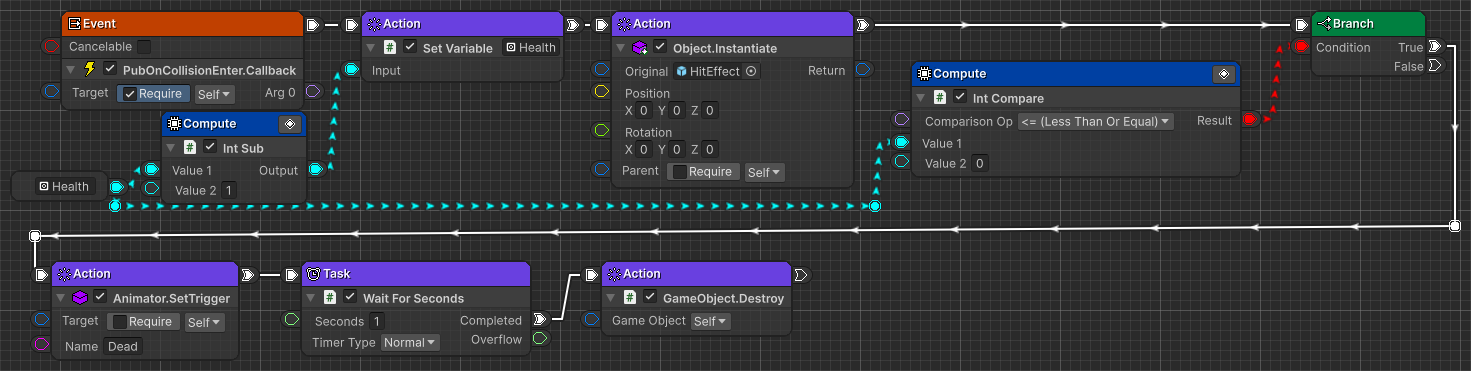Open the Comparison Op dropdown
1471x371 pixels.
(1094, 121)
